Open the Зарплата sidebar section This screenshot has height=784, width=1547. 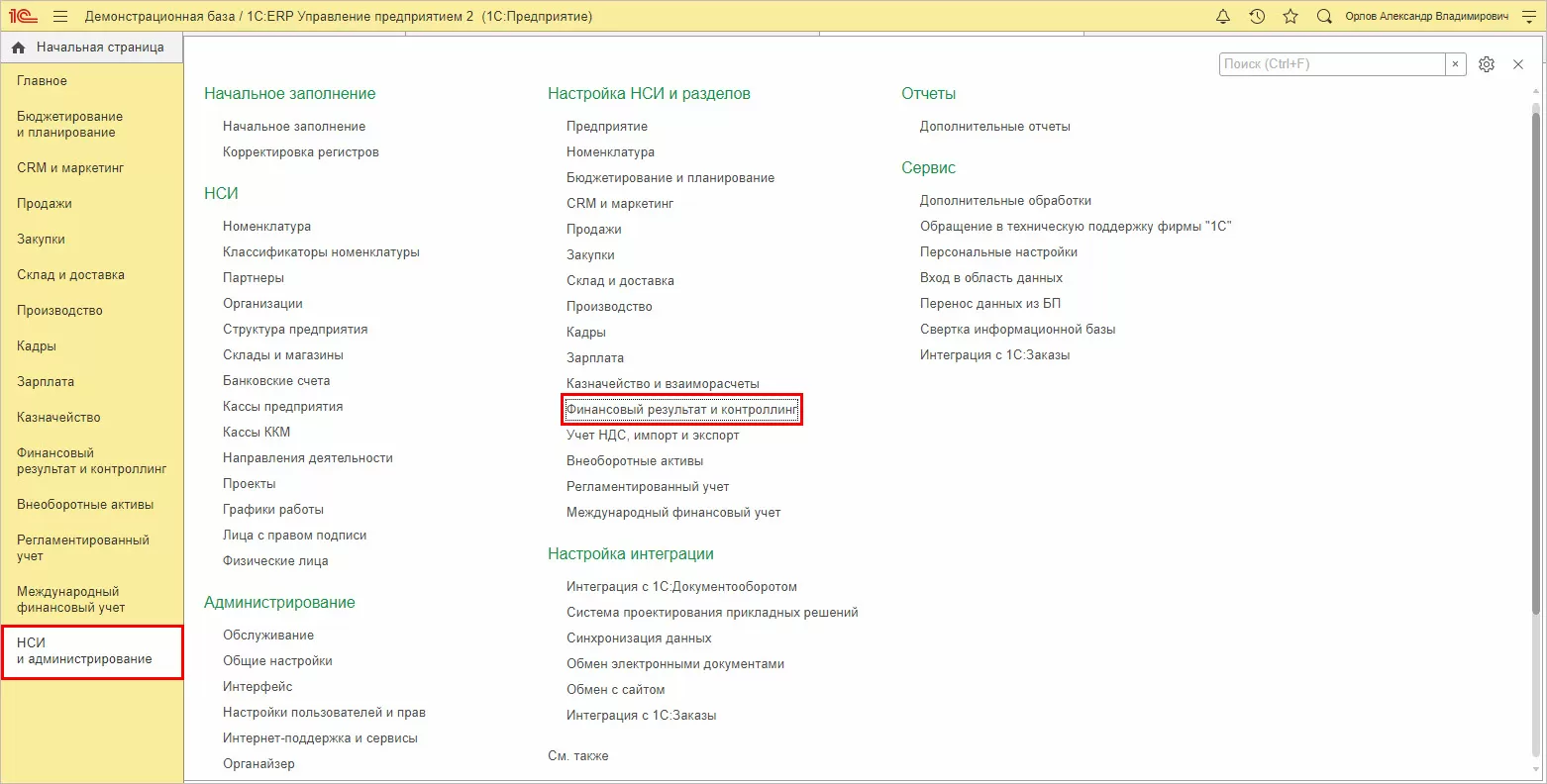46,382
